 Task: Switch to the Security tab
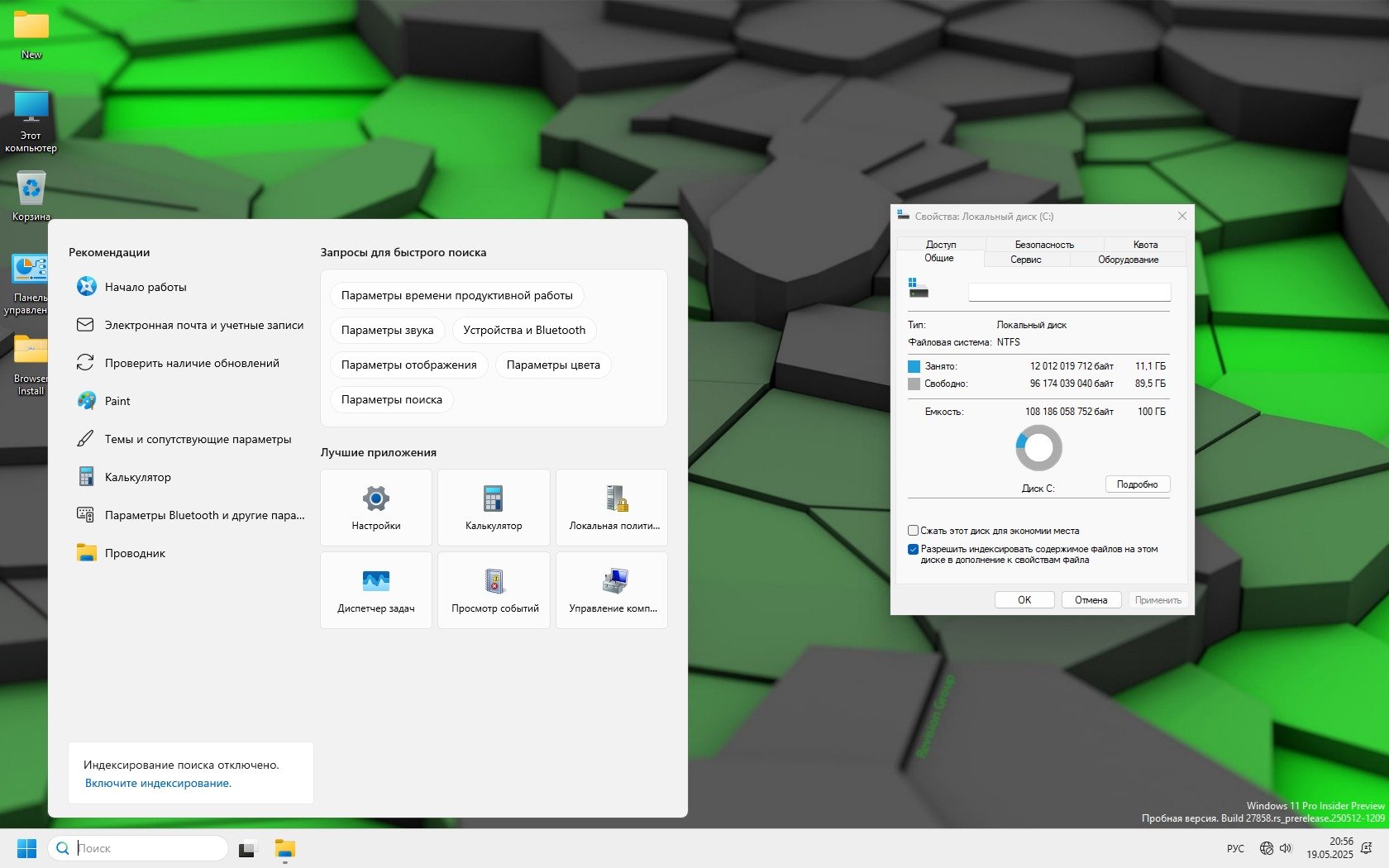click(1044, 245)
